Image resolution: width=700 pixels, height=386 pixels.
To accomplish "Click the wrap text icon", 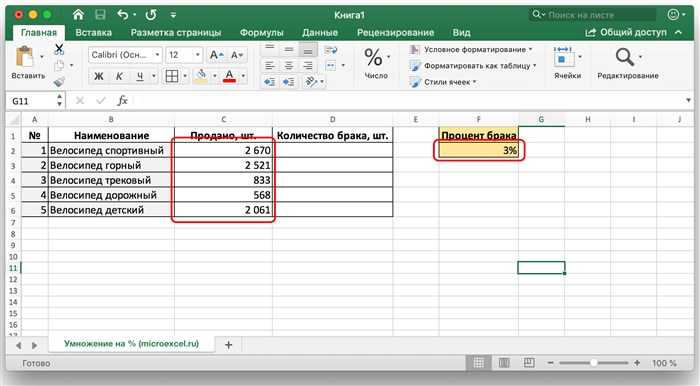I will [x=331, y=50].
